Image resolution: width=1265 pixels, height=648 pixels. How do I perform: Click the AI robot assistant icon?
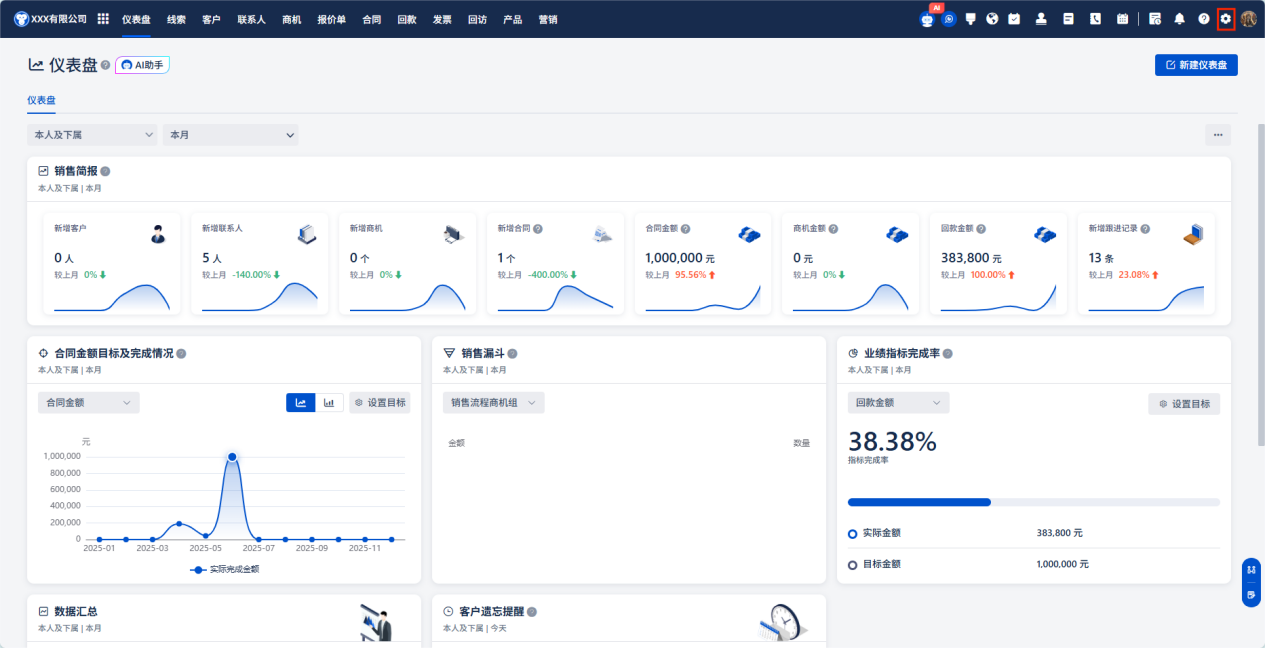[x=926, y=19]
